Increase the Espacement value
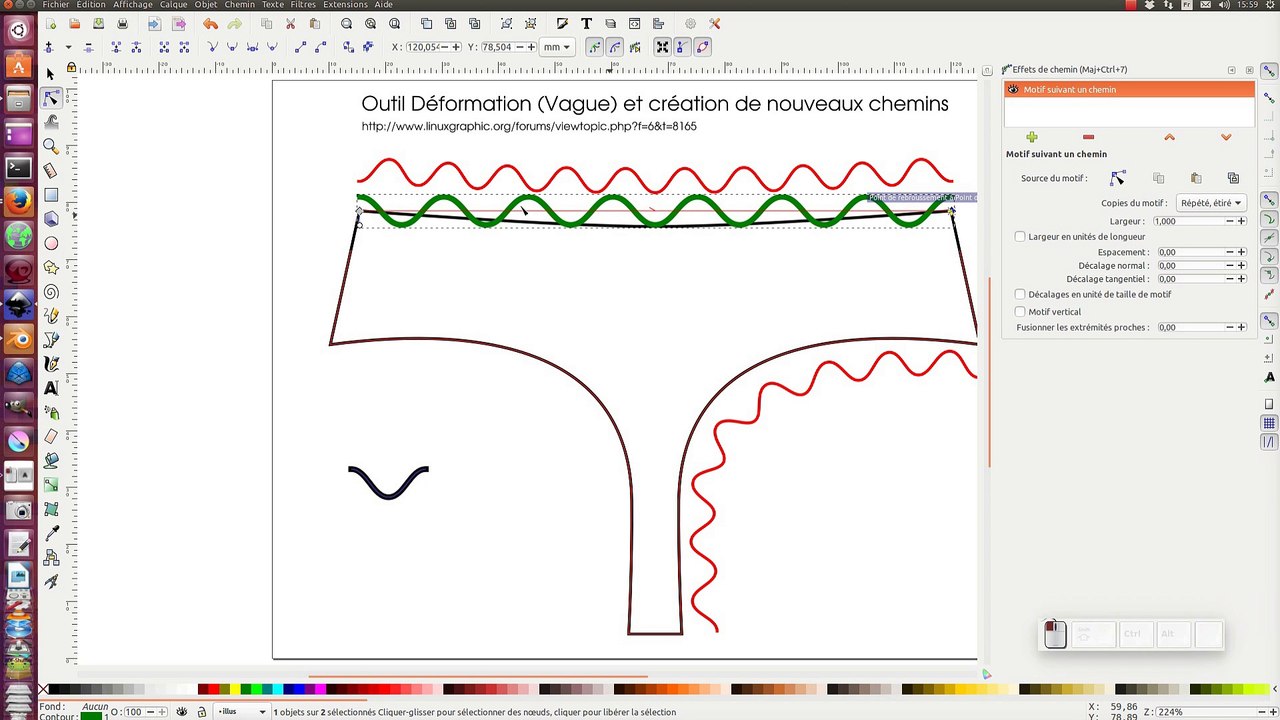 1241,252
